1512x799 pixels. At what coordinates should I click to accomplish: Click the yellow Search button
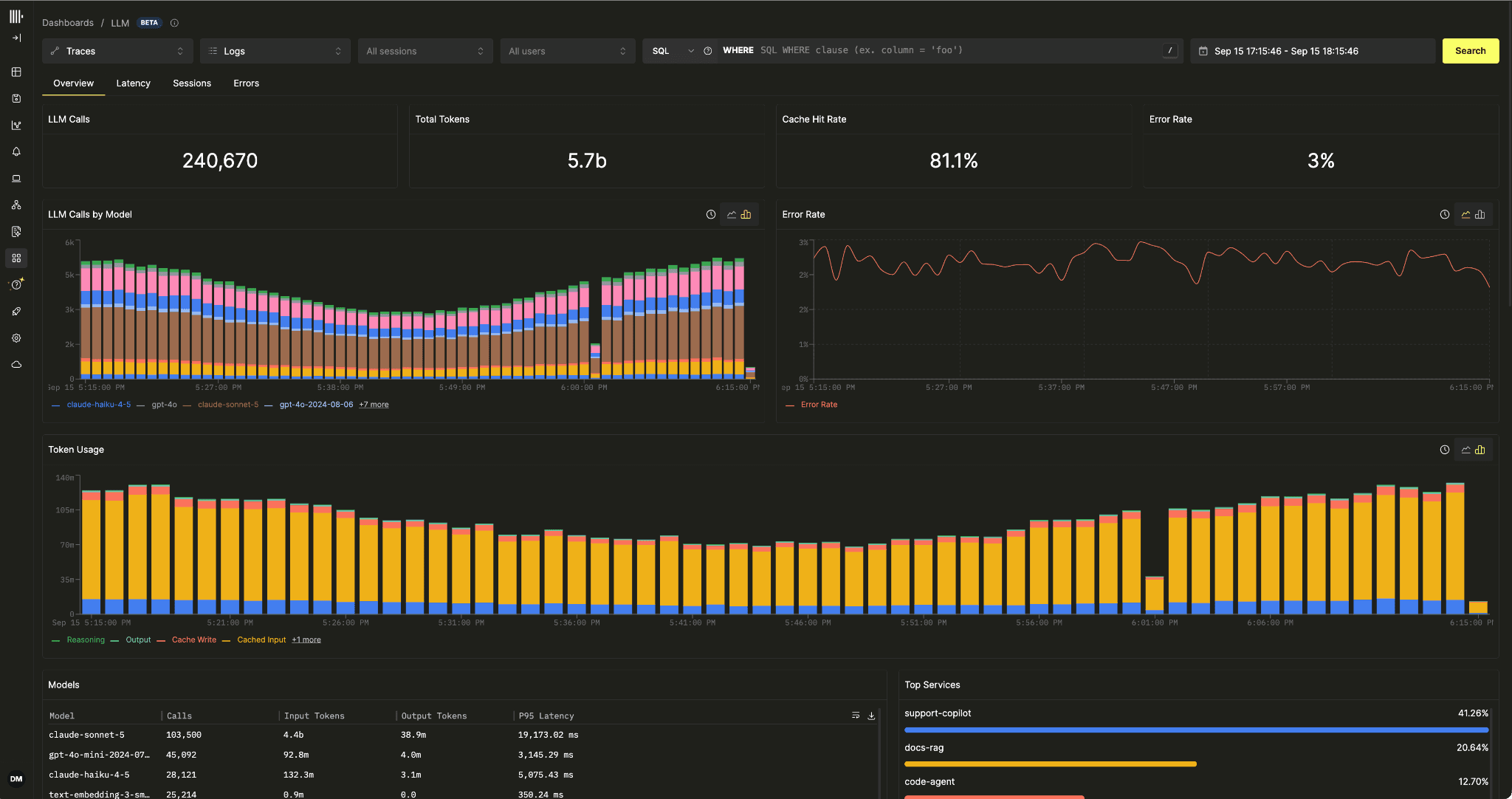1470,51
